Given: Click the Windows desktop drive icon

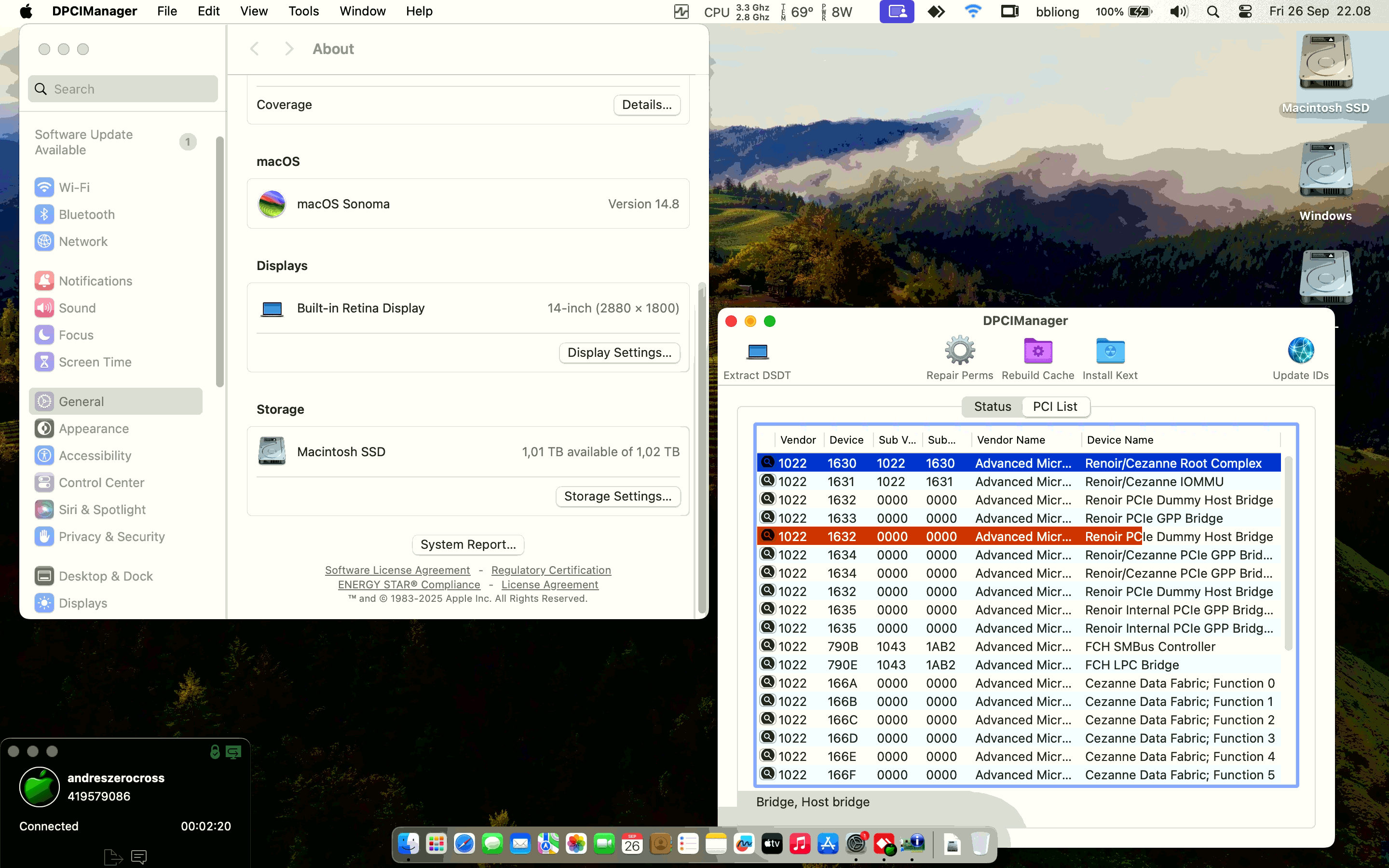Looking at the screenshot, I should coord(1326,170).
